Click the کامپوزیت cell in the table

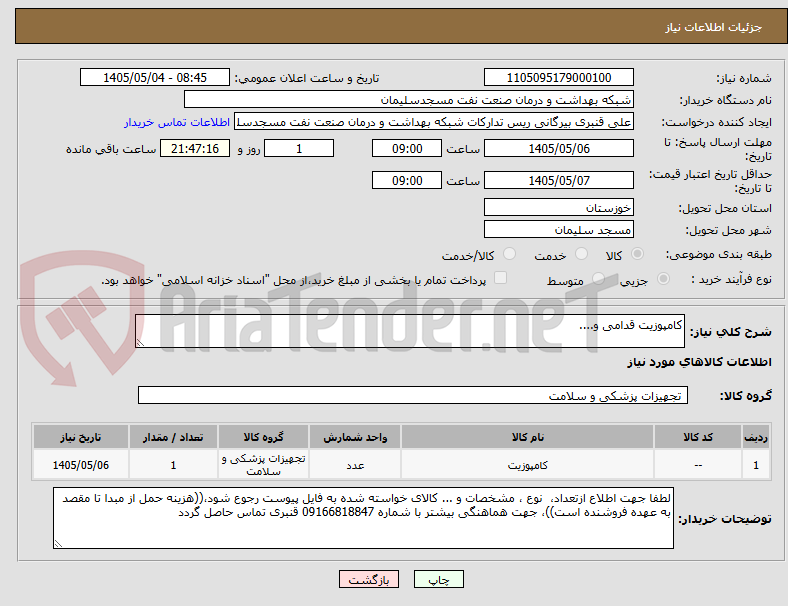pos(527,465)
